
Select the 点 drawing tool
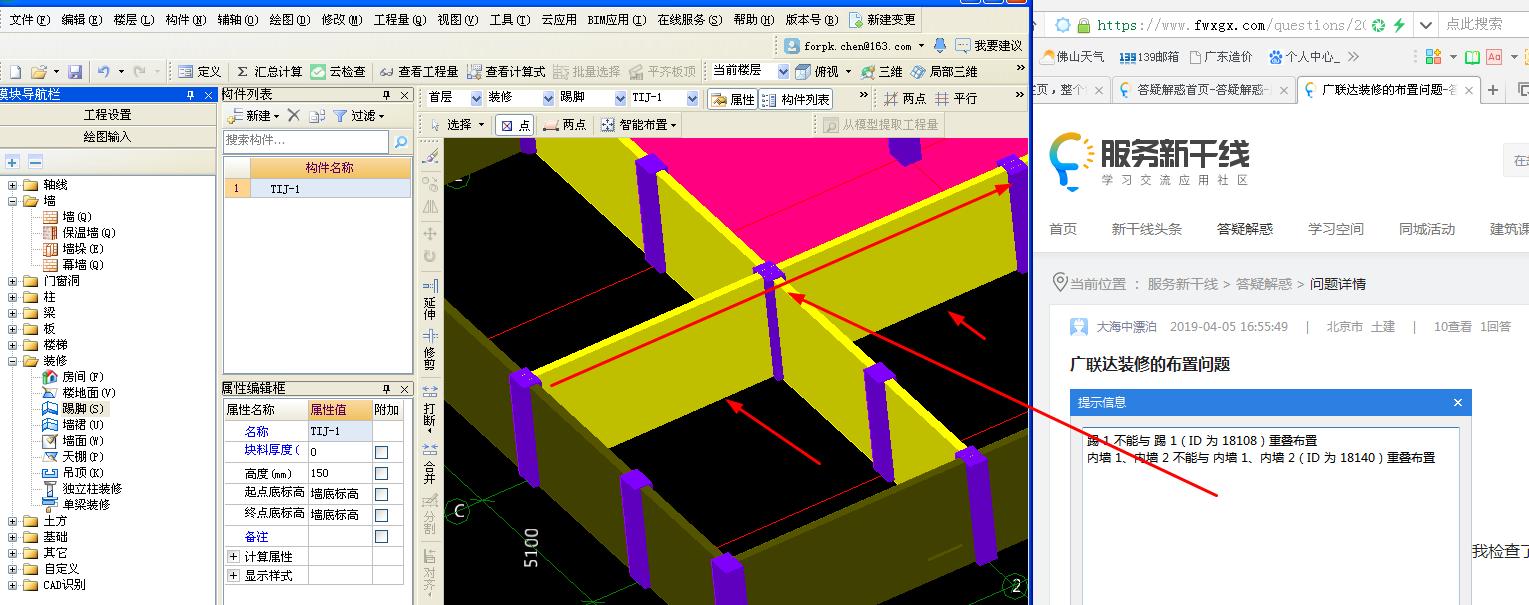click(x=515, y=125)
